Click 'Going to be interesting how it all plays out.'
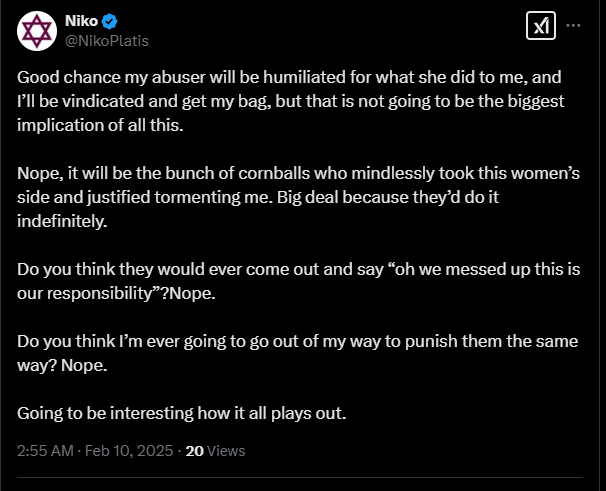This screenshot has height=491, width=606. [x=181, y=413]
